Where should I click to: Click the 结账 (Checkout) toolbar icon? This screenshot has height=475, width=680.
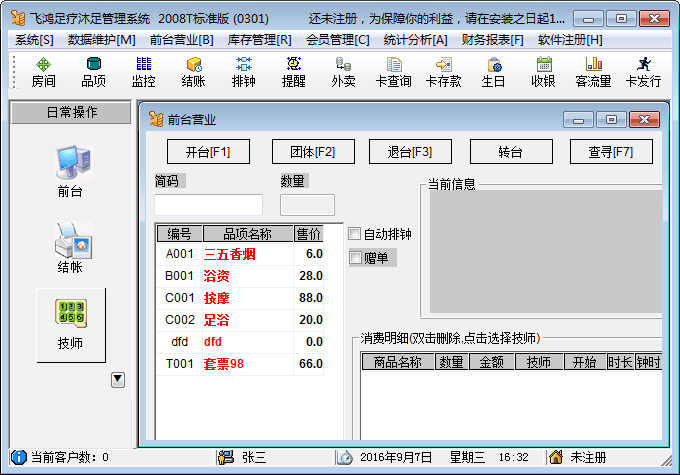[x=193, y=72]
